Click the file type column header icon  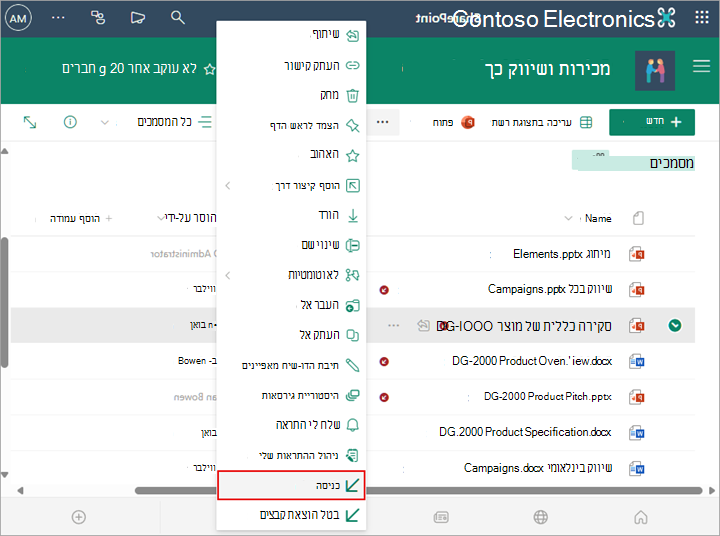pyautogui.click(x=638, y=218)
